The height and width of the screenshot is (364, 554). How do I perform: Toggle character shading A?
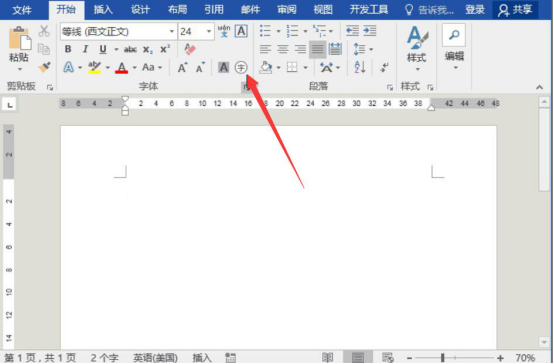click(223, 67)
